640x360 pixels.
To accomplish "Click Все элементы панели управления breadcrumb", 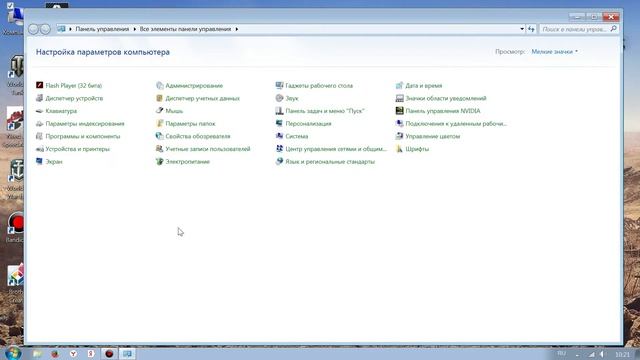I will click(185, 29).
